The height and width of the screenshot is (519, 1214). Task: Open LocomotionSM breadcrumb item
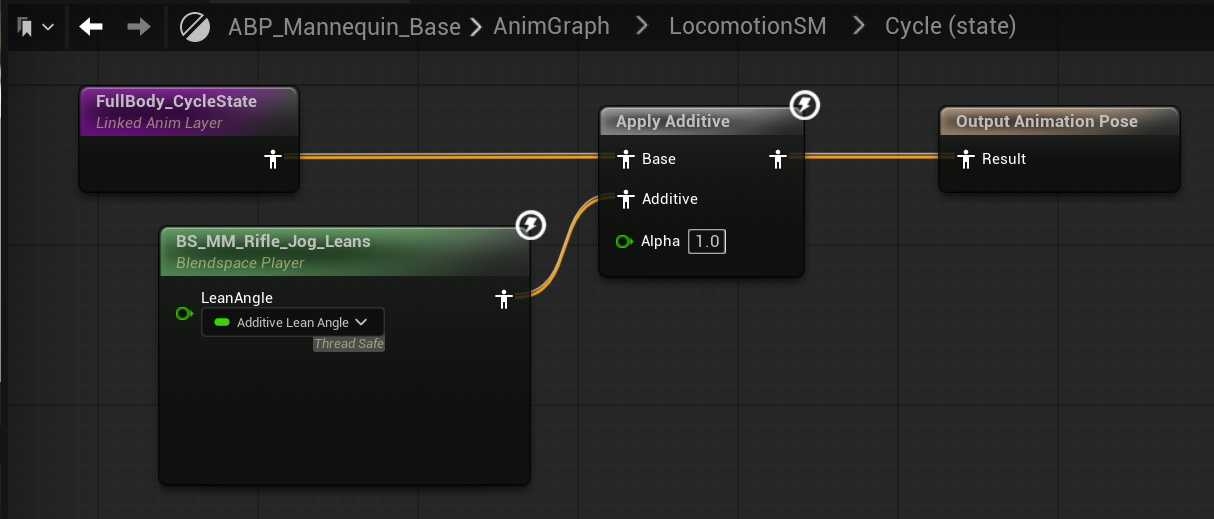747,27
